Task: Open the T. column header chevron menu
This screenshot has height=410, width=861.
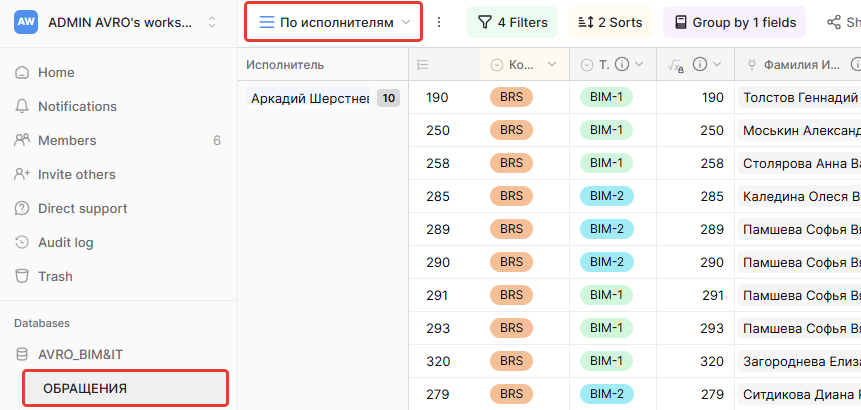Action: (x=641, y=65)
